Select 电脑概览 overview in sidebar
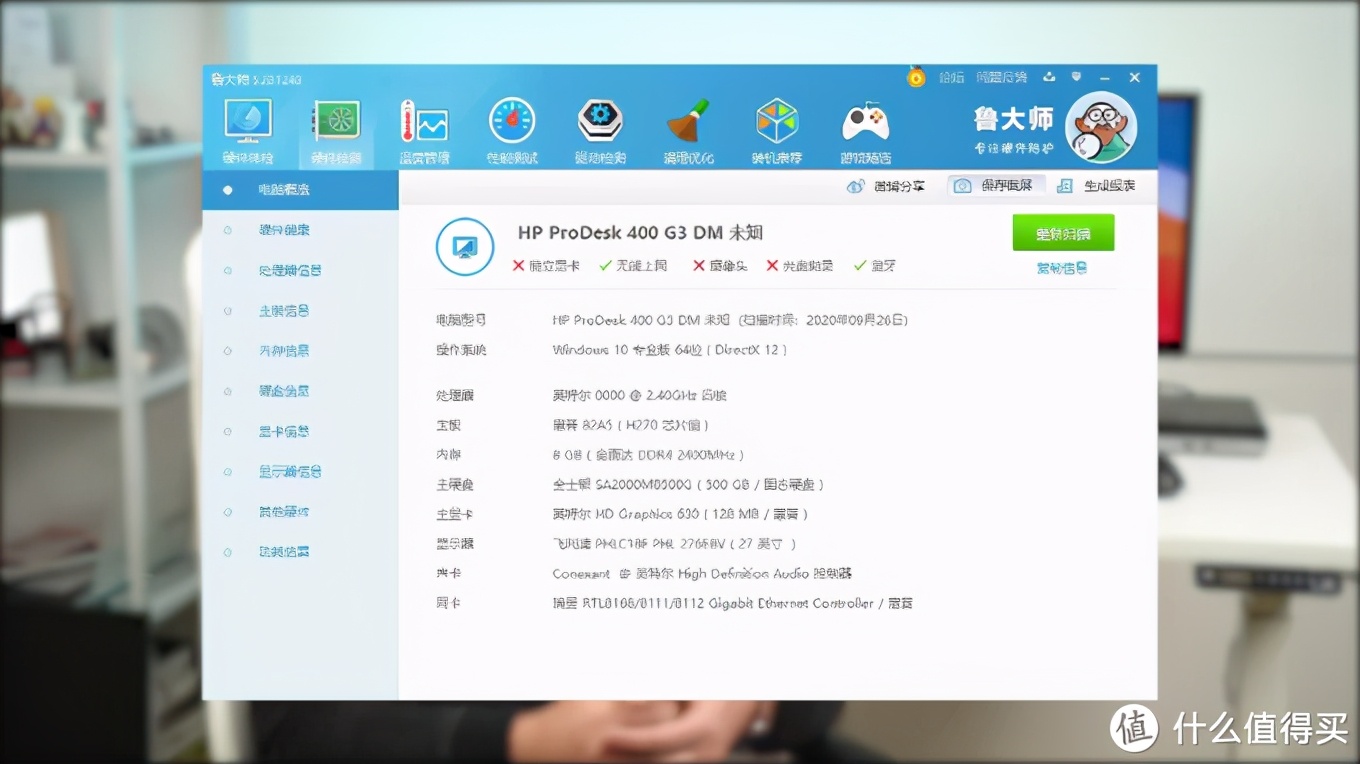This screenshot has width=1360, height=764. (301, 189)
